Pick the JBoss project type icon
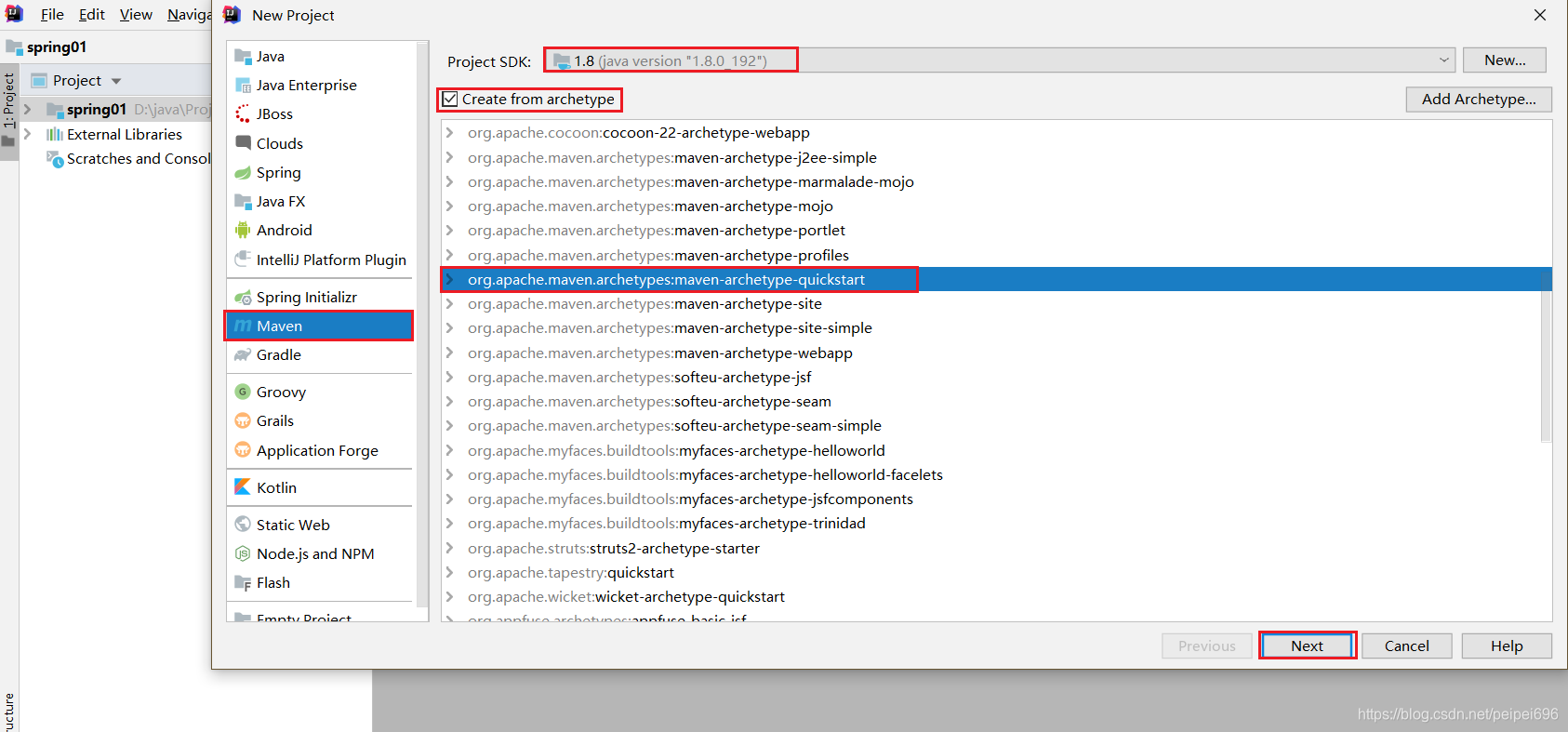 243,113
